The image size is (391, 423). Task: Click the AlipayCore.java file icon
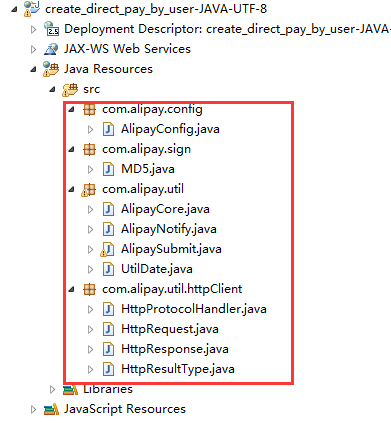click(108, 209)
